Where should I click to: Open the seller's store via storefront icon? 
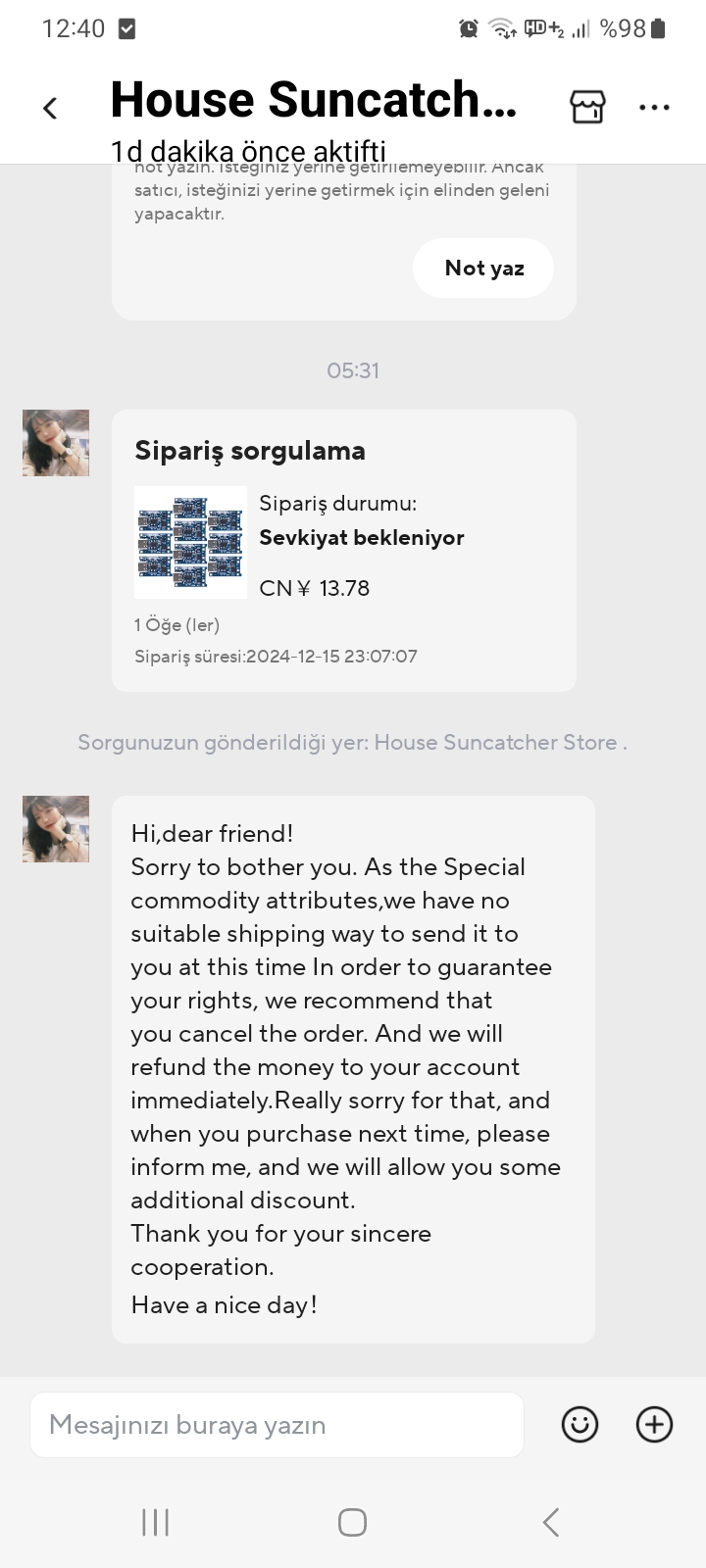pyautogui.click(x=587, y=107)
